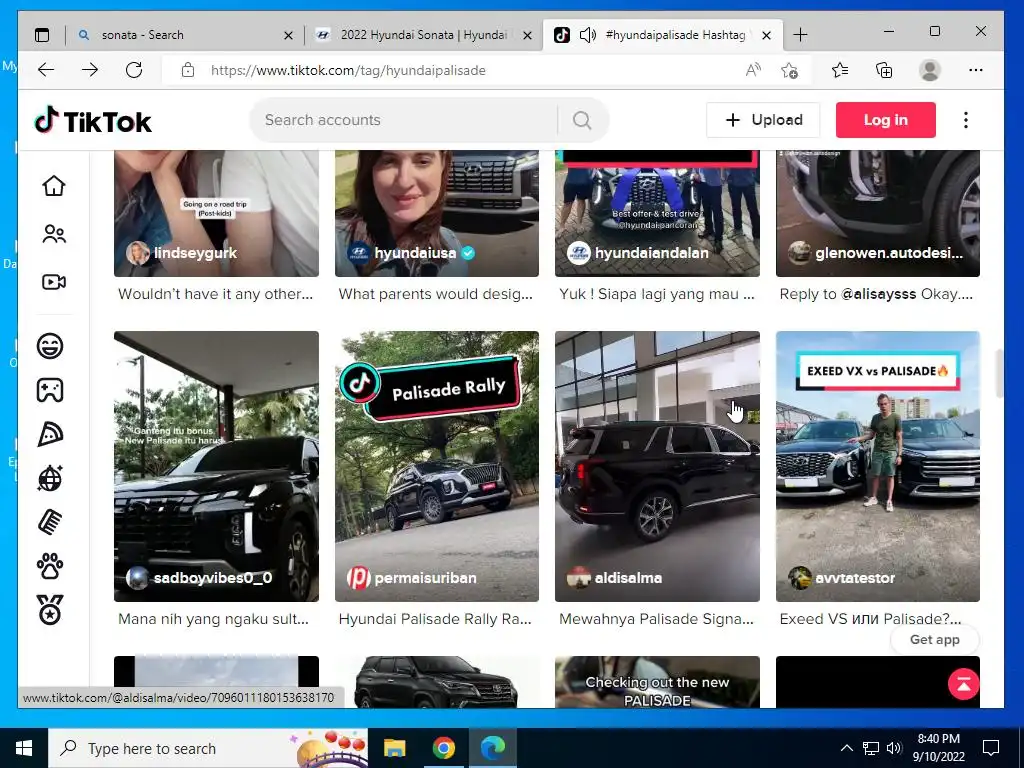Select the Gaming controller category
Screen dimensions: 1024x768
tap(50, 390)
